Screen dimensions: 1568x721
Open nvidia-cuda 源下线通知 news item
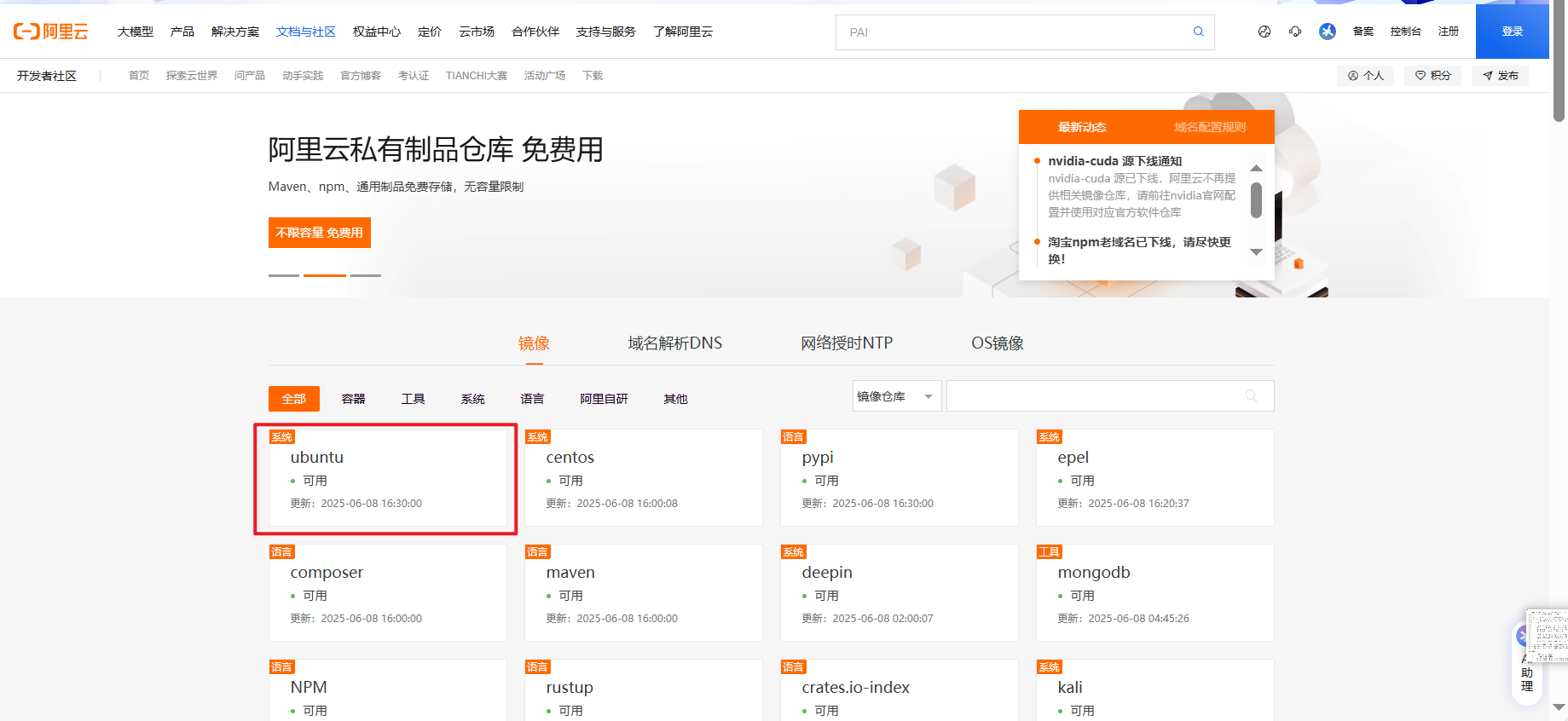(1114, 161)
